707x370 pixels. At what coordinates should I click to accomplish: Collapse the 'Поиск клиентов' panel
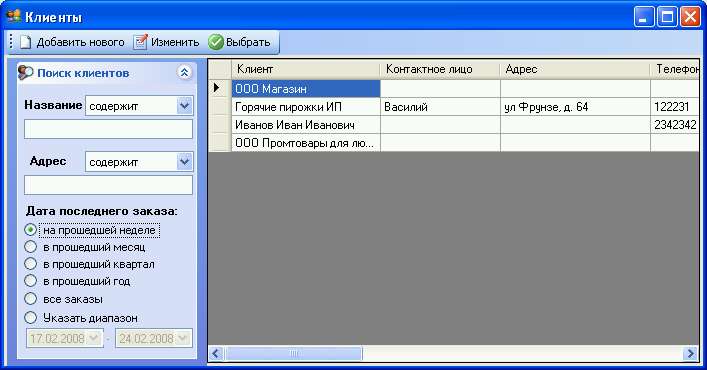click(x=184, y=72)
